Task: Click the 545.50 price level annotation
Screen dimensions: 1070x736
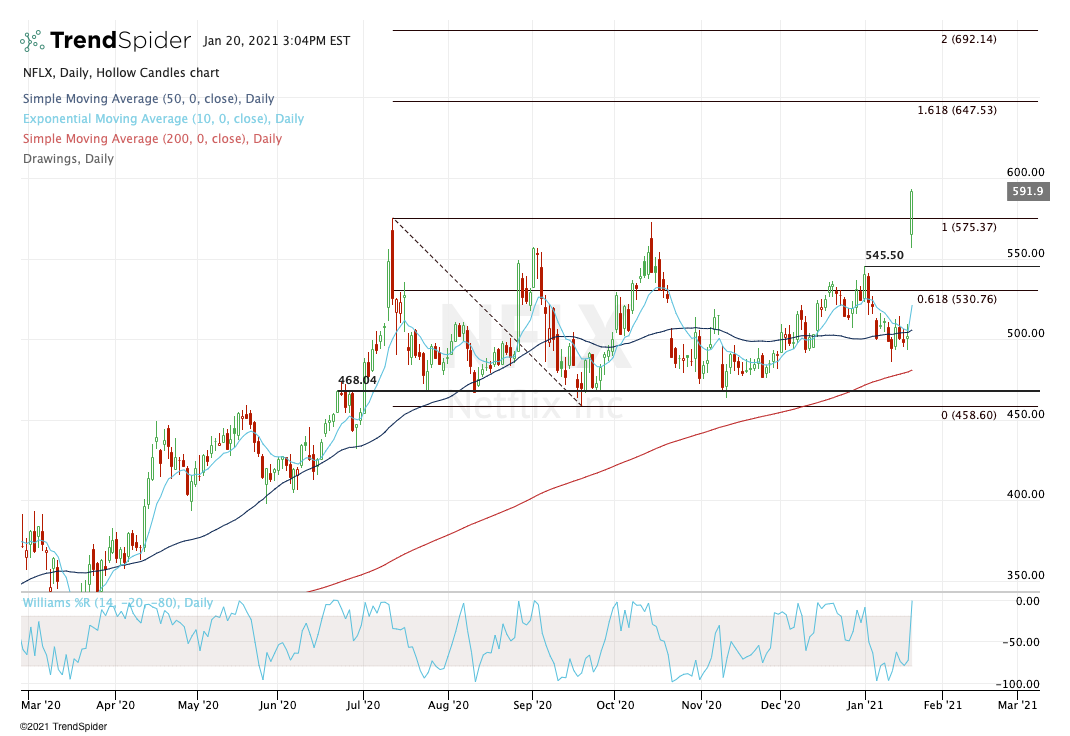Action: pyautogui.click(x=884, y=255)
